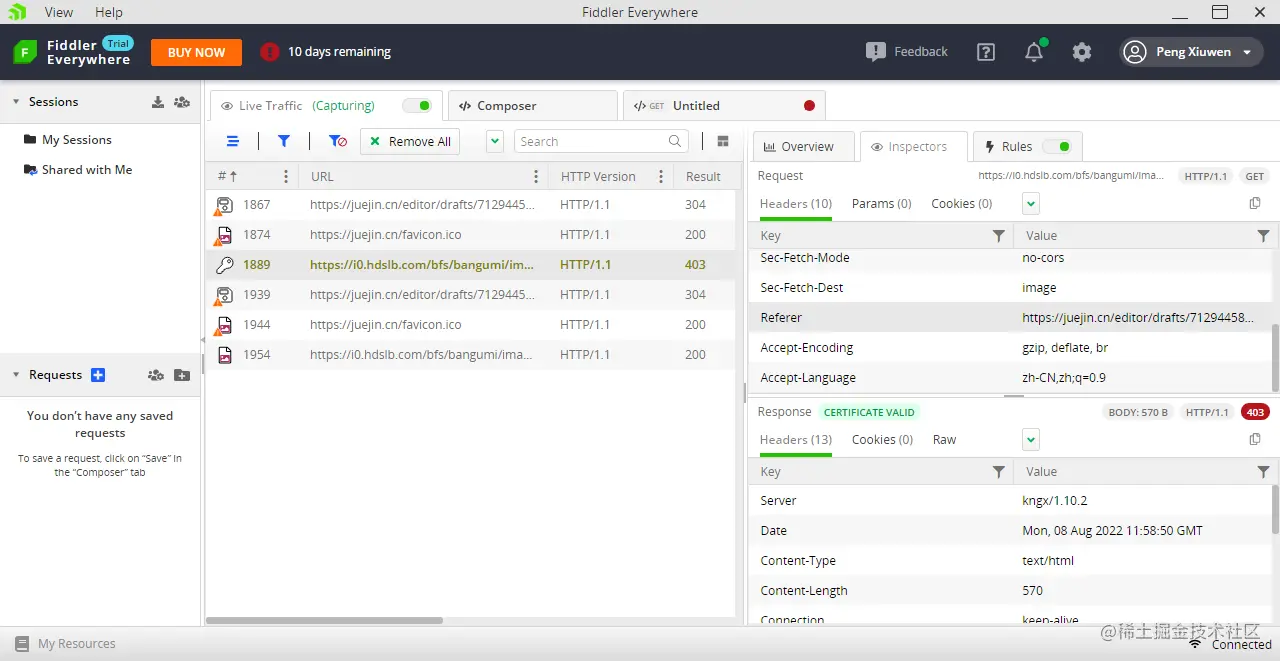
Task: Open the My Sessions folder
Action: pos(68,140)
